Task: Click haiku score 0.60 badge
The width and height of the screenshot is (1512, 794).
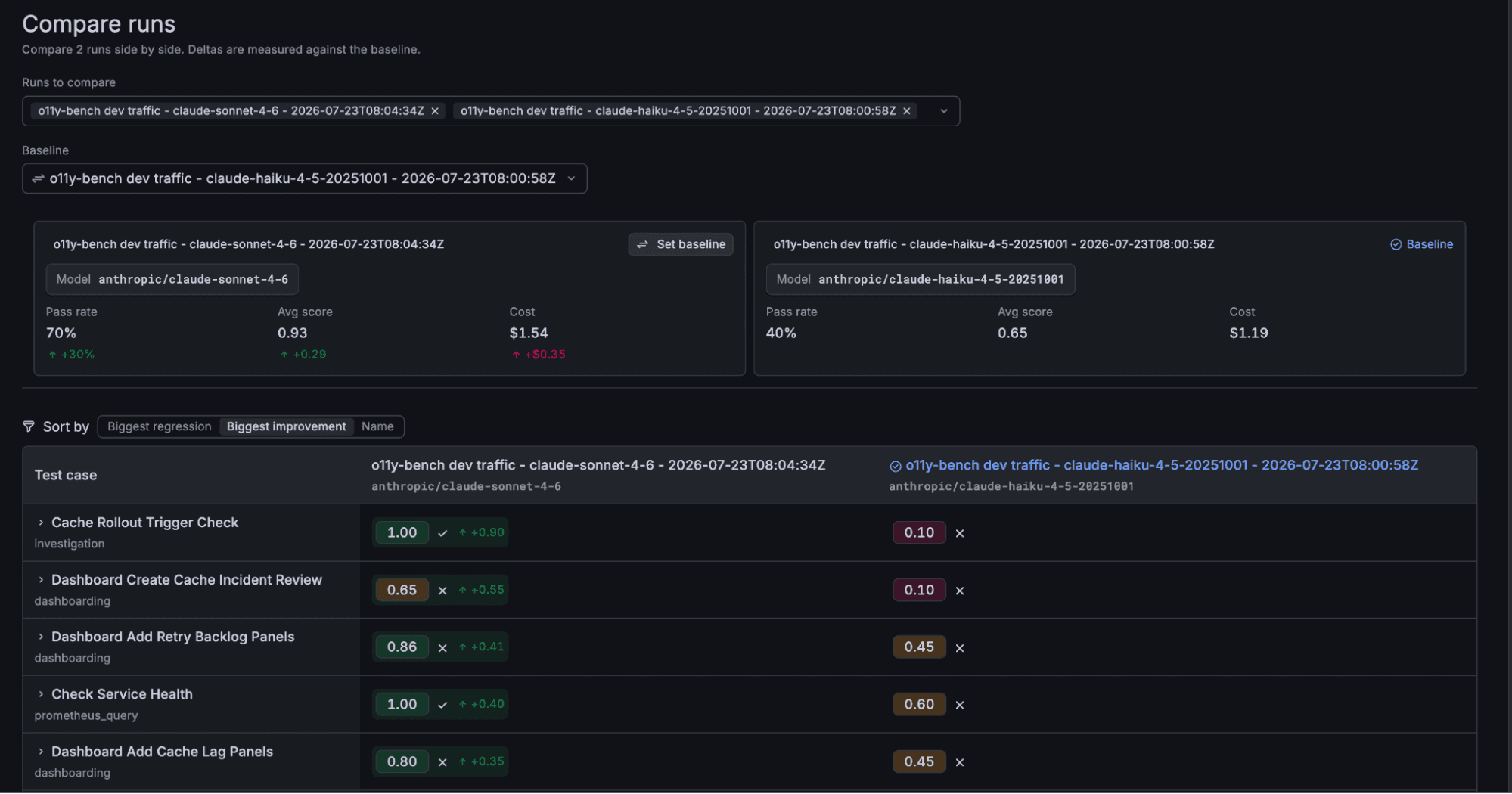Action: [x=919, y=704]
